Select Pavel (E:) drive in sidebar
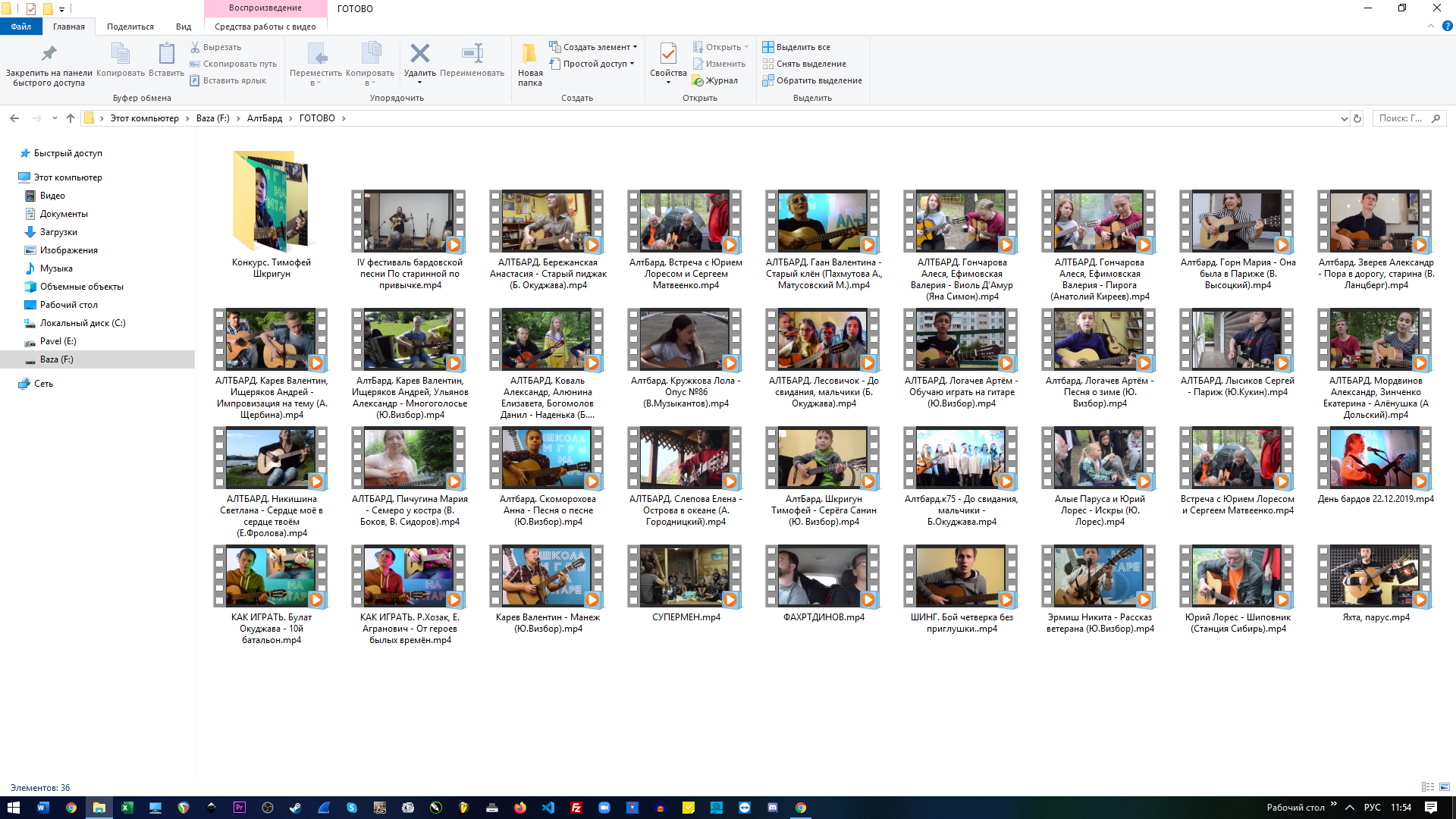 [58, 341]
